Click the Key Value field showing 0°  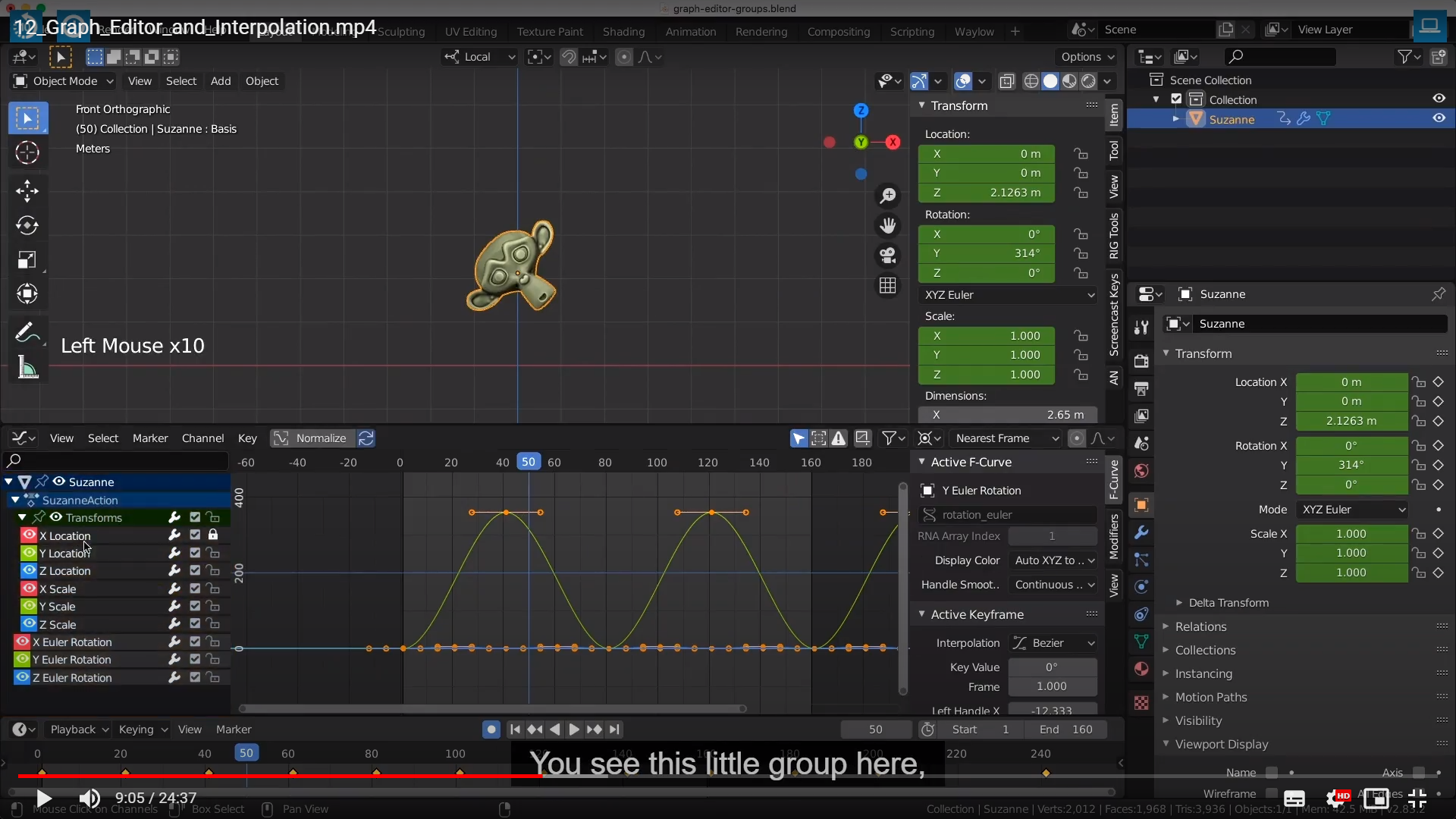[1051, 667]
